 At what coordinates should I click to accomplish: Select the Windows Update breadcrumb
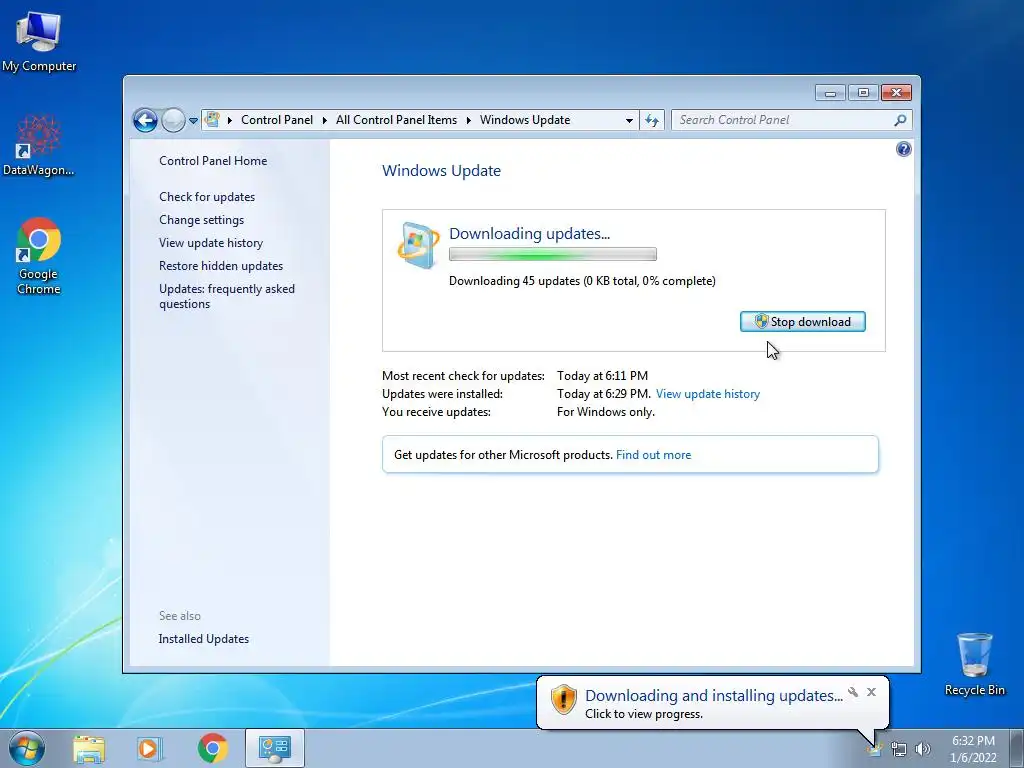pyautogui.click(x=525, y=120)
